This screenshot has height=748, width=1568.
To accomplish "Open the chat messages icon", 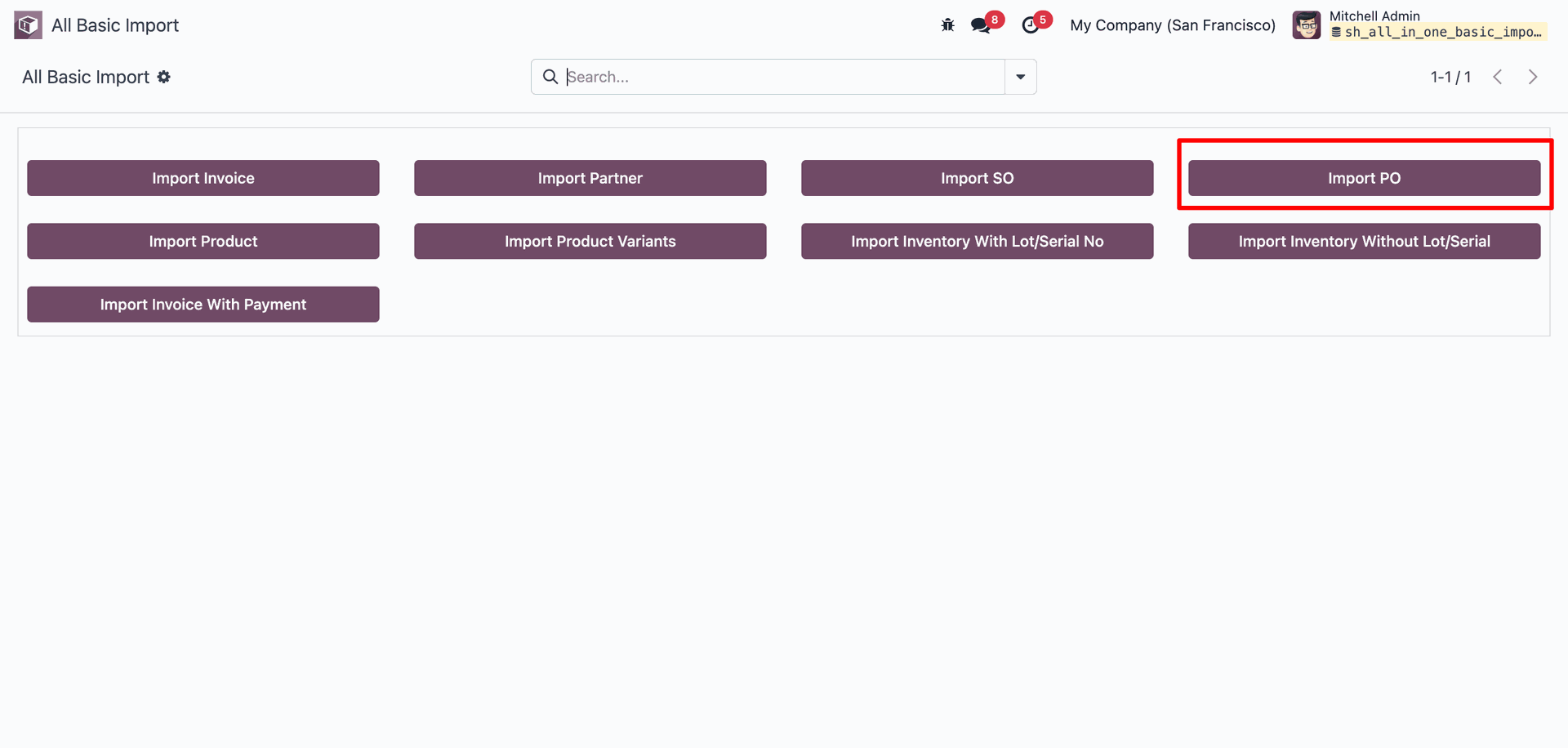I will (x=981, y=25).
